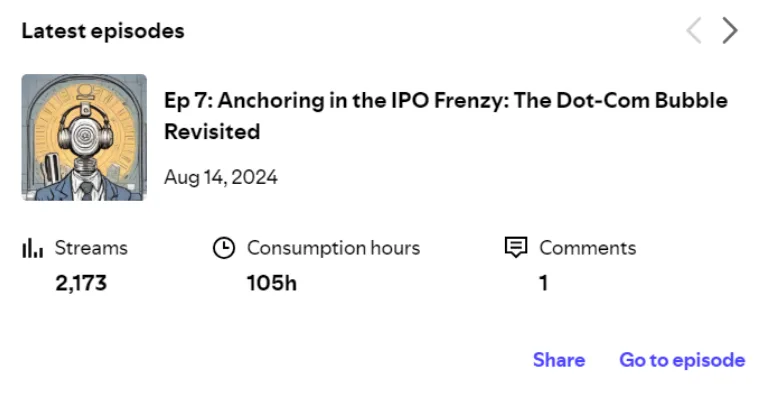Click the Latest episodes heading
The width and height of the screenshot is (764, 393).
[103, 31]
